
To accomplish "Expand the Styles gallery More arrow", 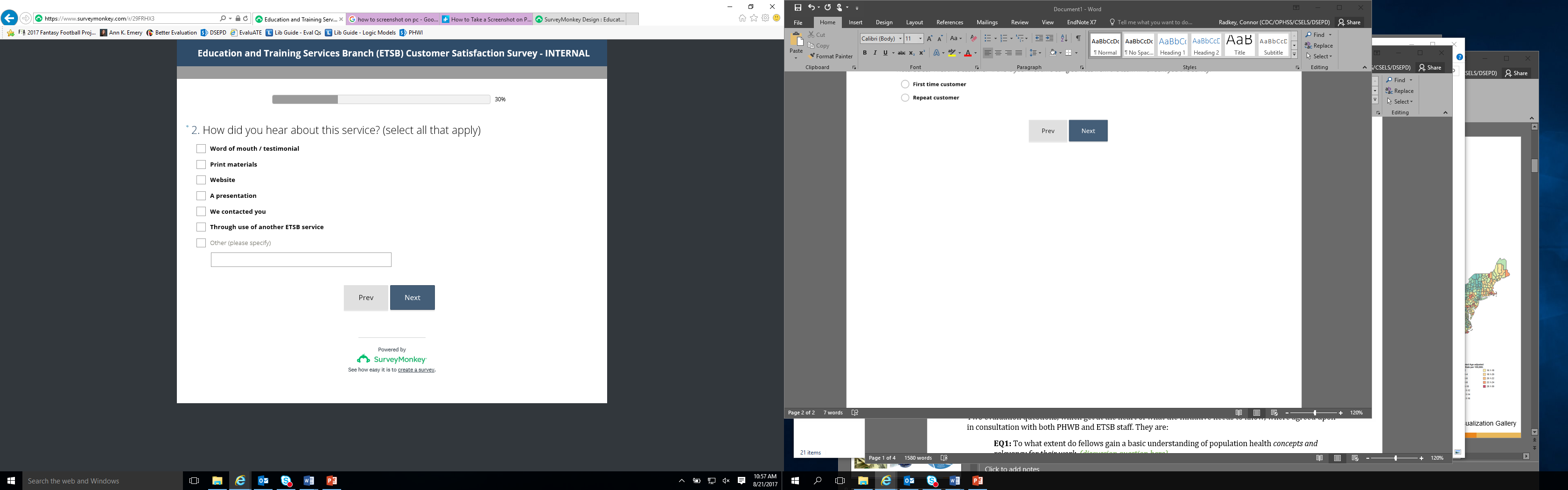I will coord(1294,55).
